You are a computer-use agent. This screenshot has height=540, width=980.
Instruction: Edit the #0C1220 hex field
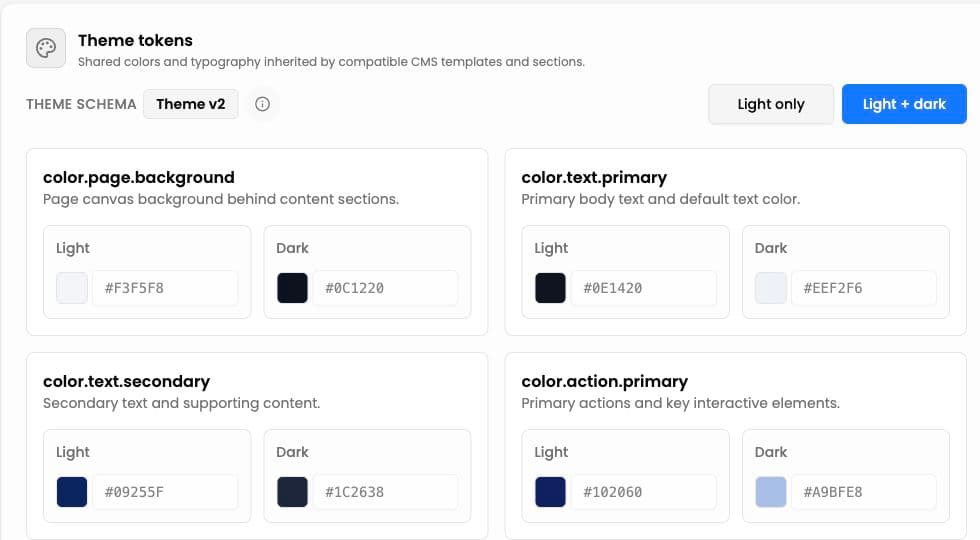386,288
